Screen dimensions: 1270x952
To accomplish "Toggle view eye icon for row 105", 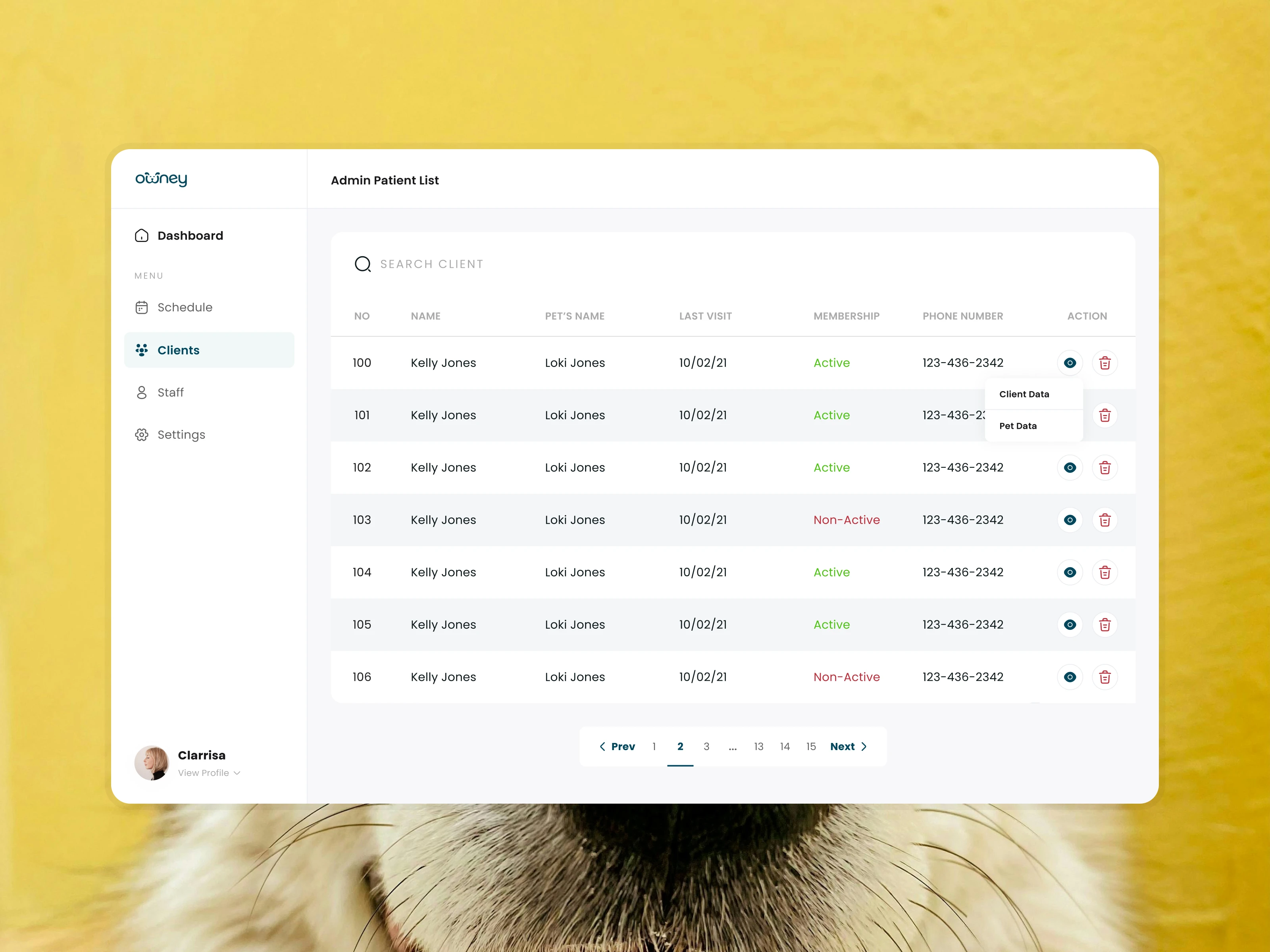I will click(1070, 625).
